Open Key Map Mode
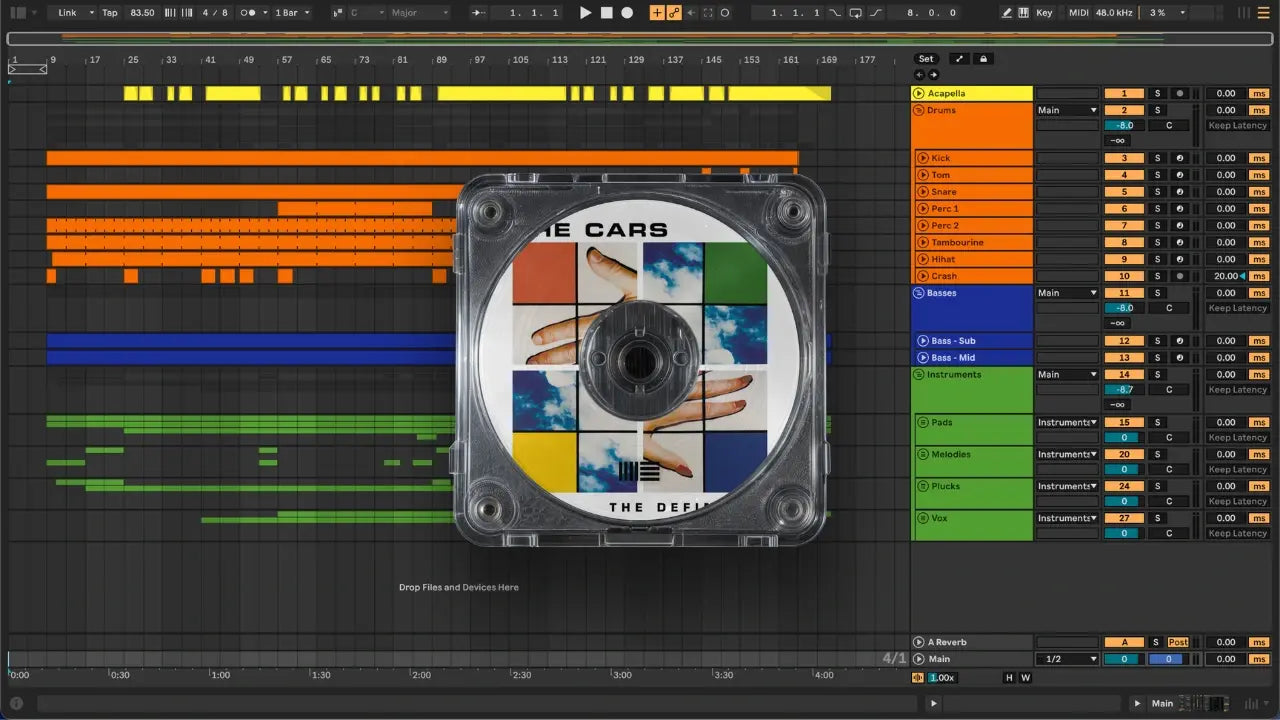The image size is (1280, 720). (x=1044, y=13)
